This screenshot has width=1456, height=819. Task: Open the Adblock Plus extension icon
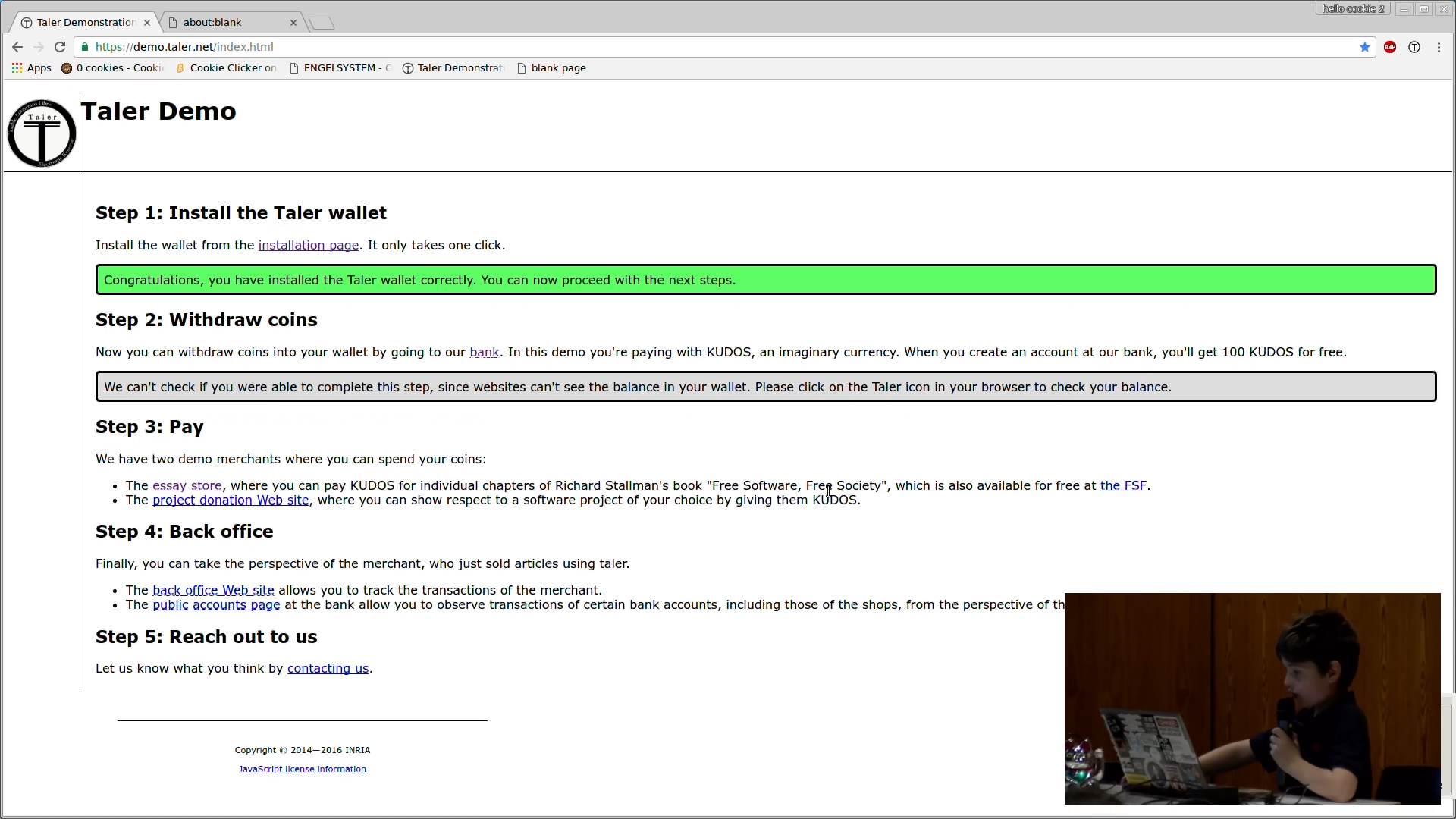(x=1390, y=47)
